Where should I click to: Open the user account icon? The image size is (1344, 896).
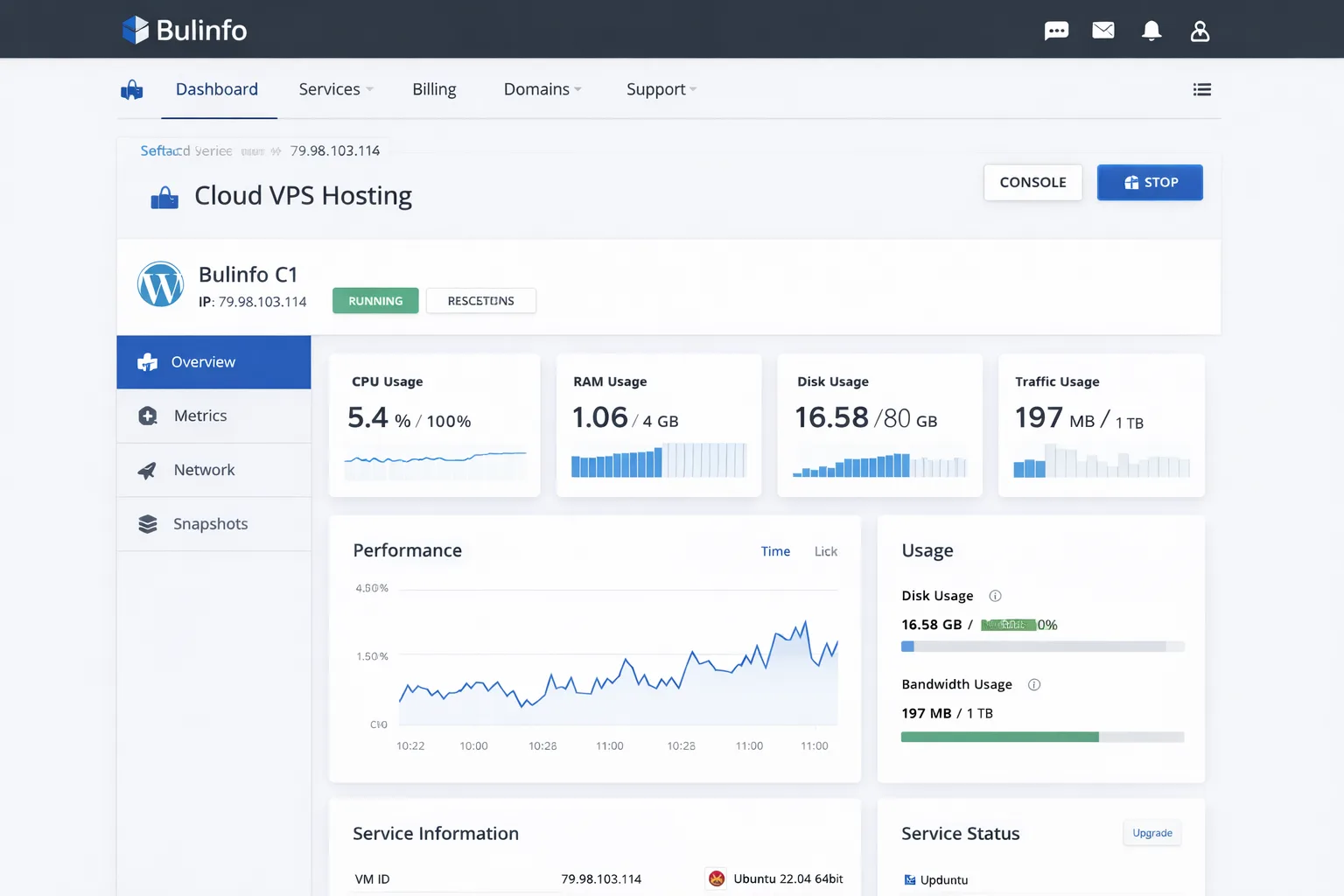(x=1200, y=31)
